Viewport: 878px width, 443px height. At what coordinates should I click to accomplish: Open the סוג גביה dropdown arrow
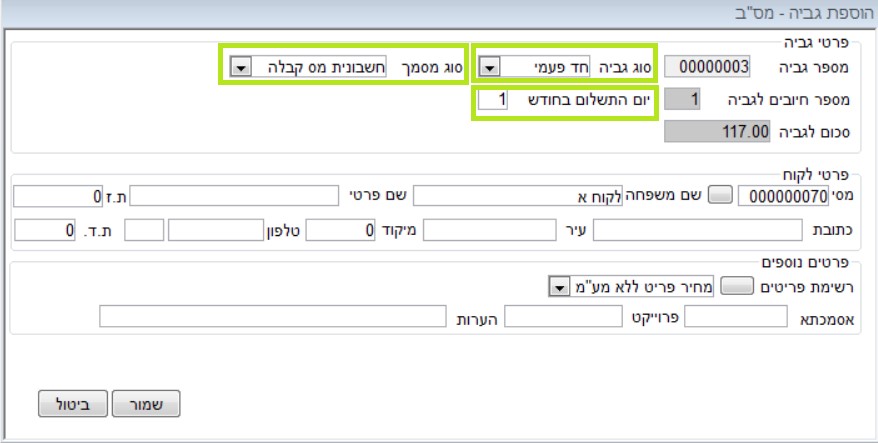point(490,68)
